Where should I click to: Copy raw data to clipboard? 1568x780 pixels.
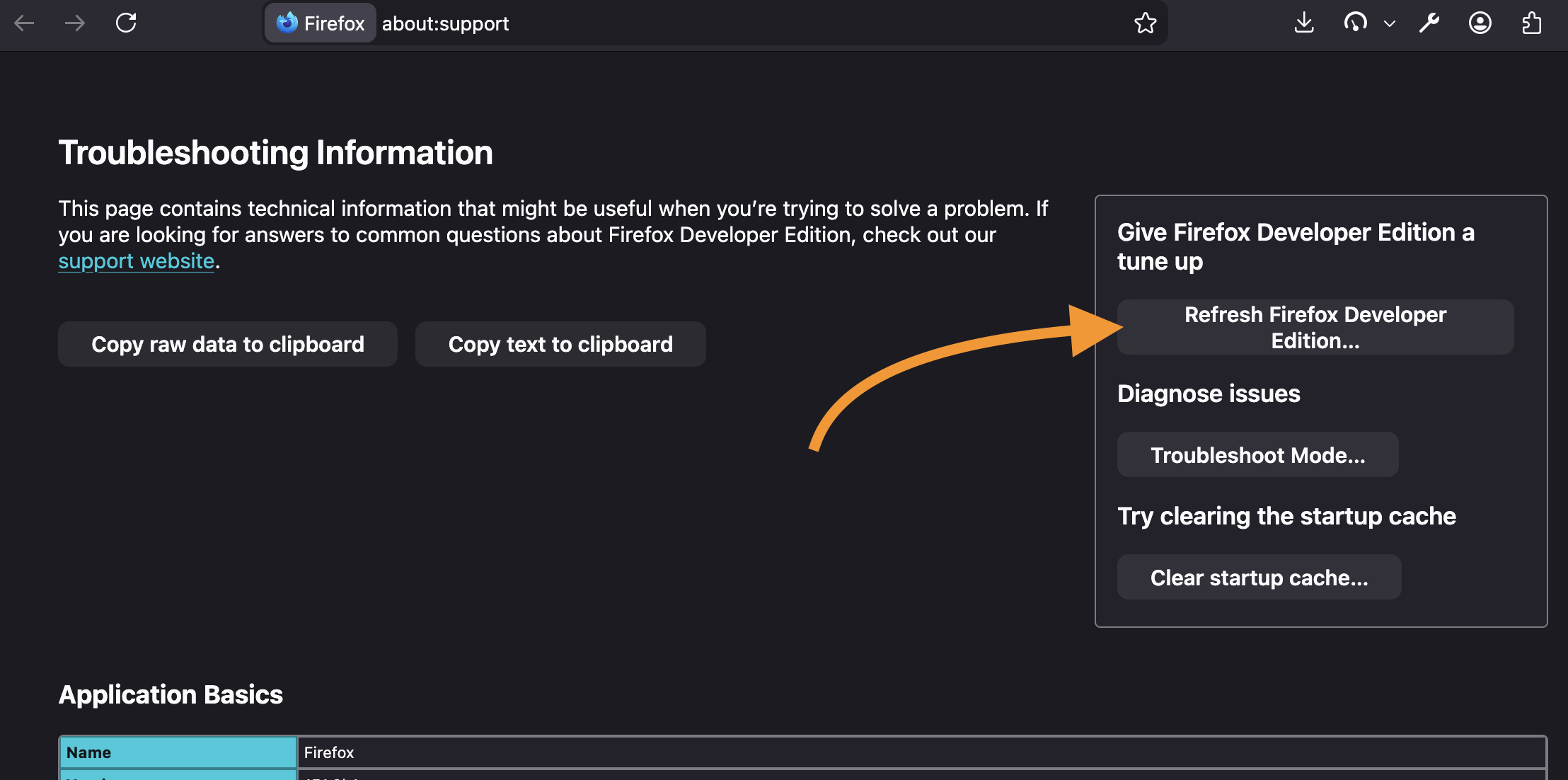tap(228, 344)
